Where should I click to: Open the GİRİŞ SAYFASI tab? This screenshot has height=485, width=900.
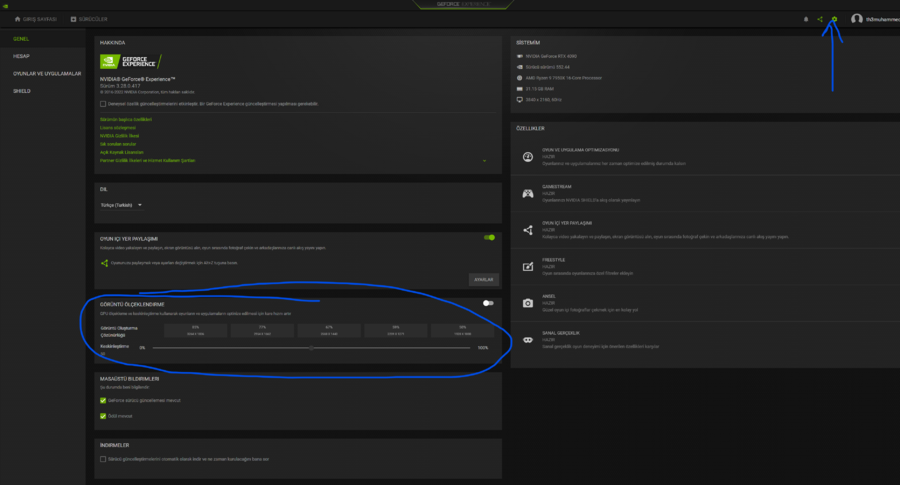[x=36, y=19]
